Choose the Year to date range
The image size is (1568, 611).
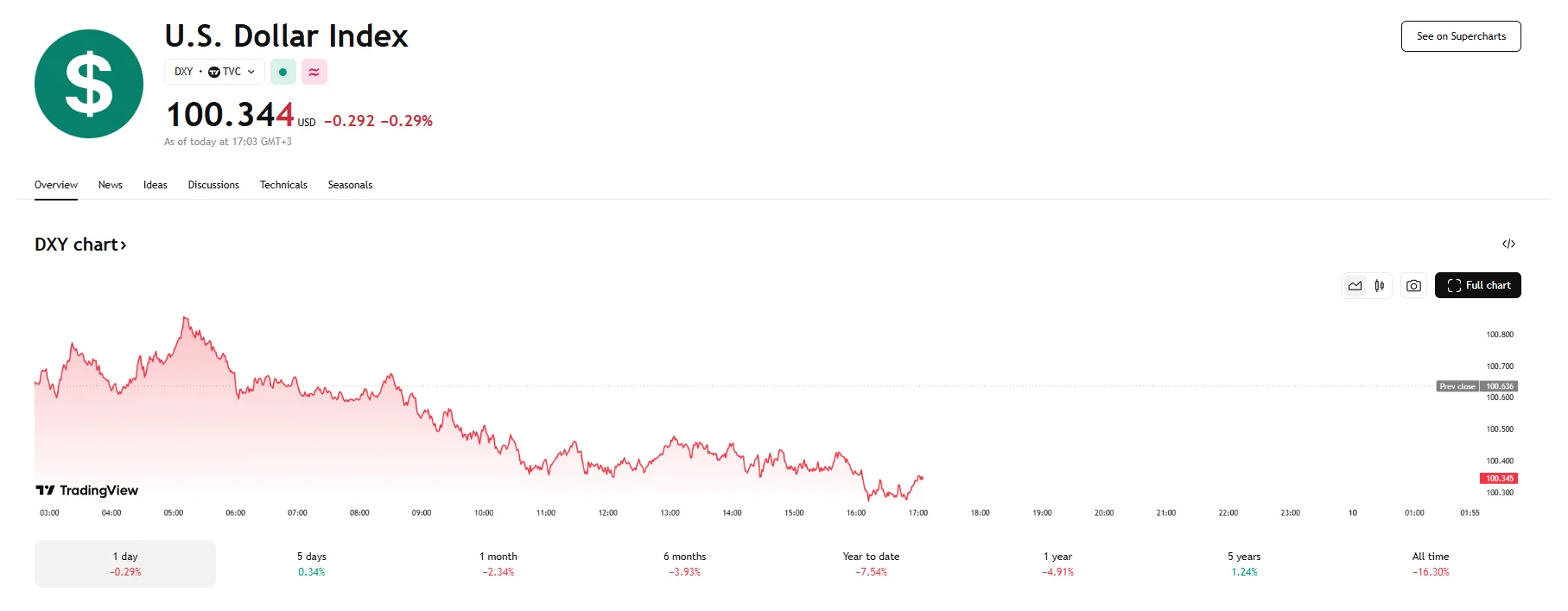[x=871, y=563]
